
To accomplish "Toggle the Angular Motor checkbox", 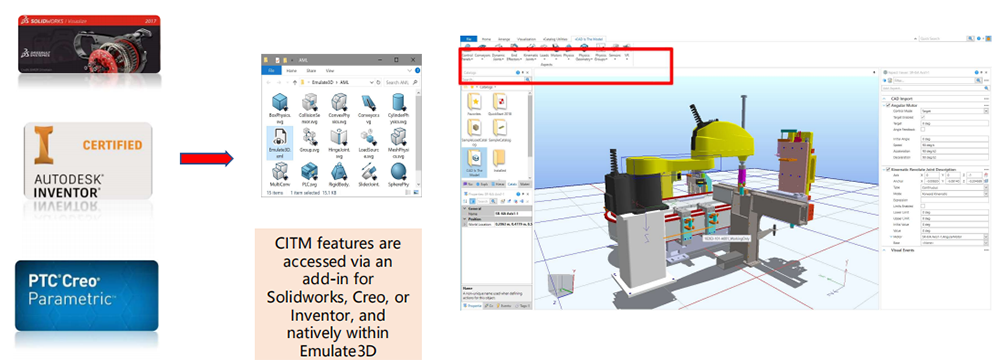I will click(888, 105).
